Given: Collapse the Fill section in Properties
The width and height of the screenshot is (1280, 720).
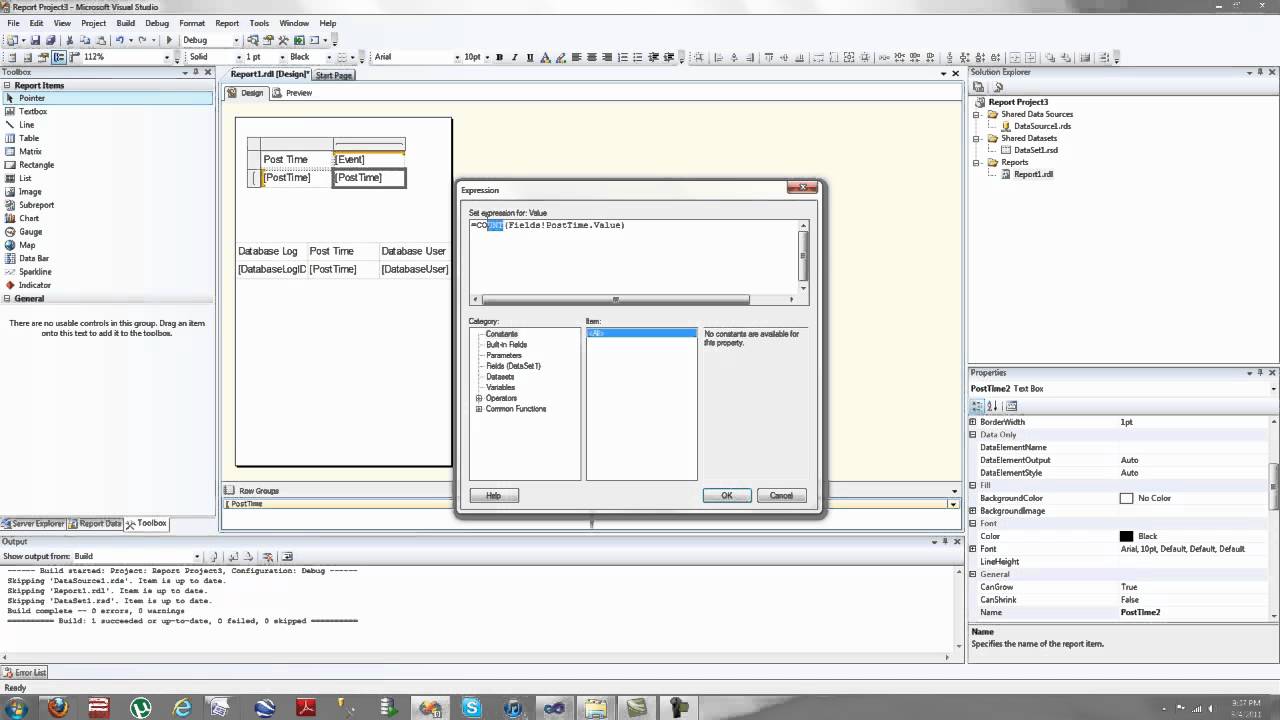Looking at the screenshot, I should tap(973, 485).
